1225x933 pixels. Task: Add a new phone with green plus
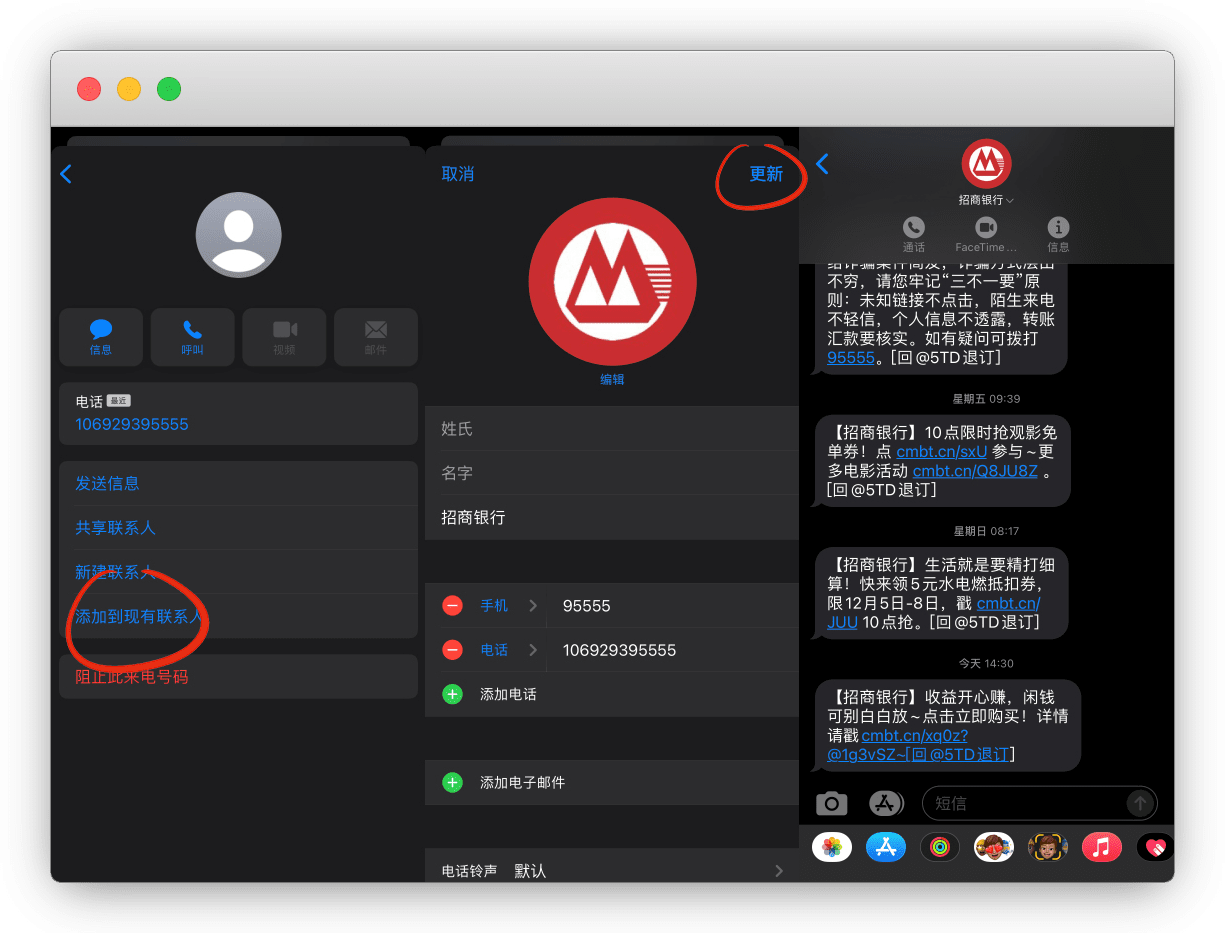tap(453, 694)
